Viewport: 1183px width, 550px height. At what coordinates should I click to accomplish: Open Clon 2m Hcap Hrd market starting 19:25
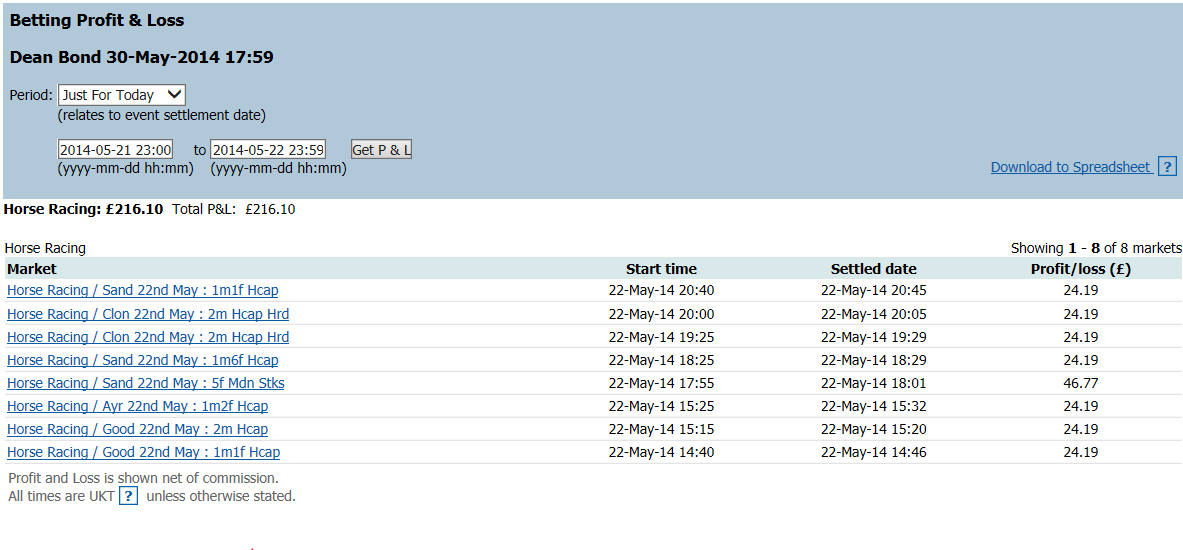point(148,336)
